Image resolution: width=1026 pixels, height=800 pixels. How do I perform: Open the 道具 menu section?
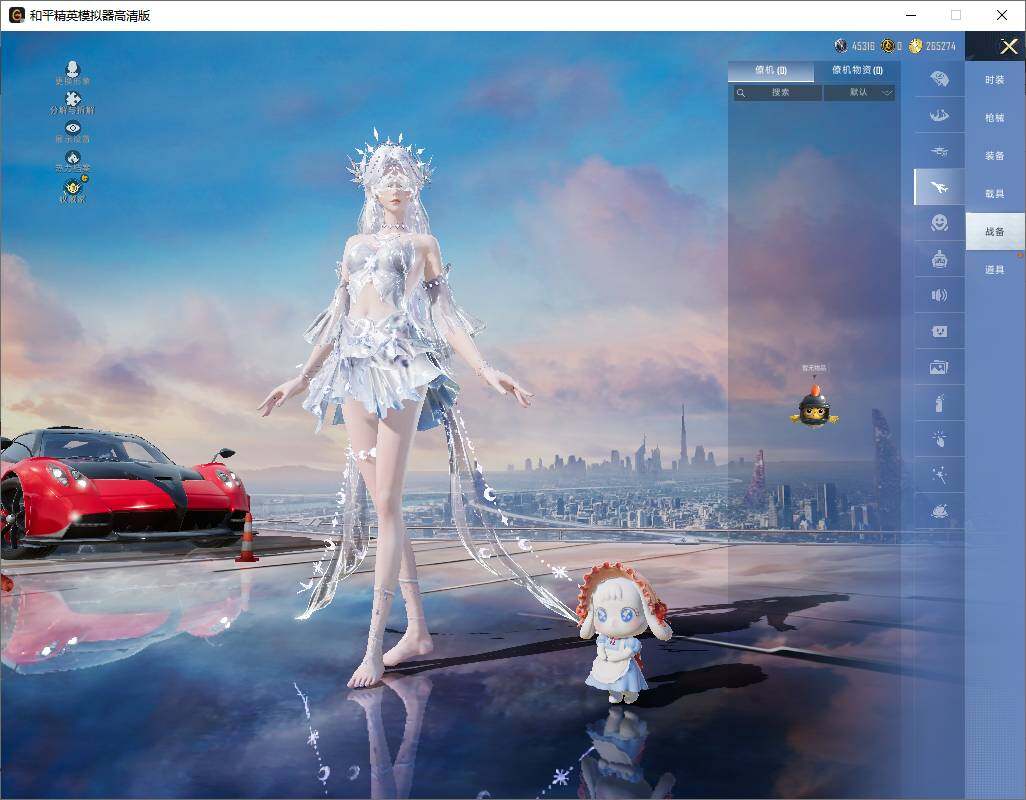click(995, 270)
